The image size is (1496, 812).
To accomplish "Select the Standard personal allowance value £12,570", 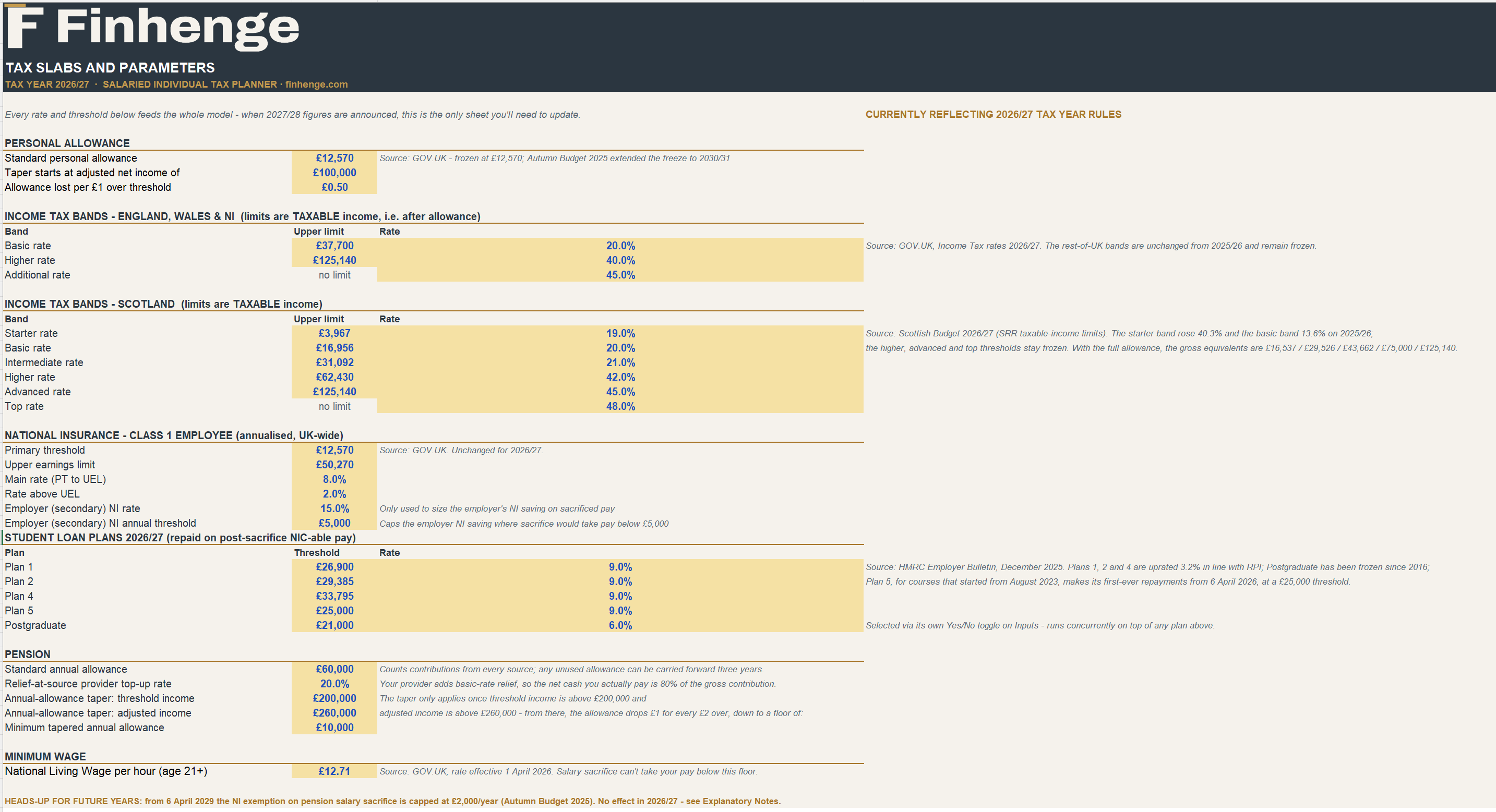I will coord(334,158).
